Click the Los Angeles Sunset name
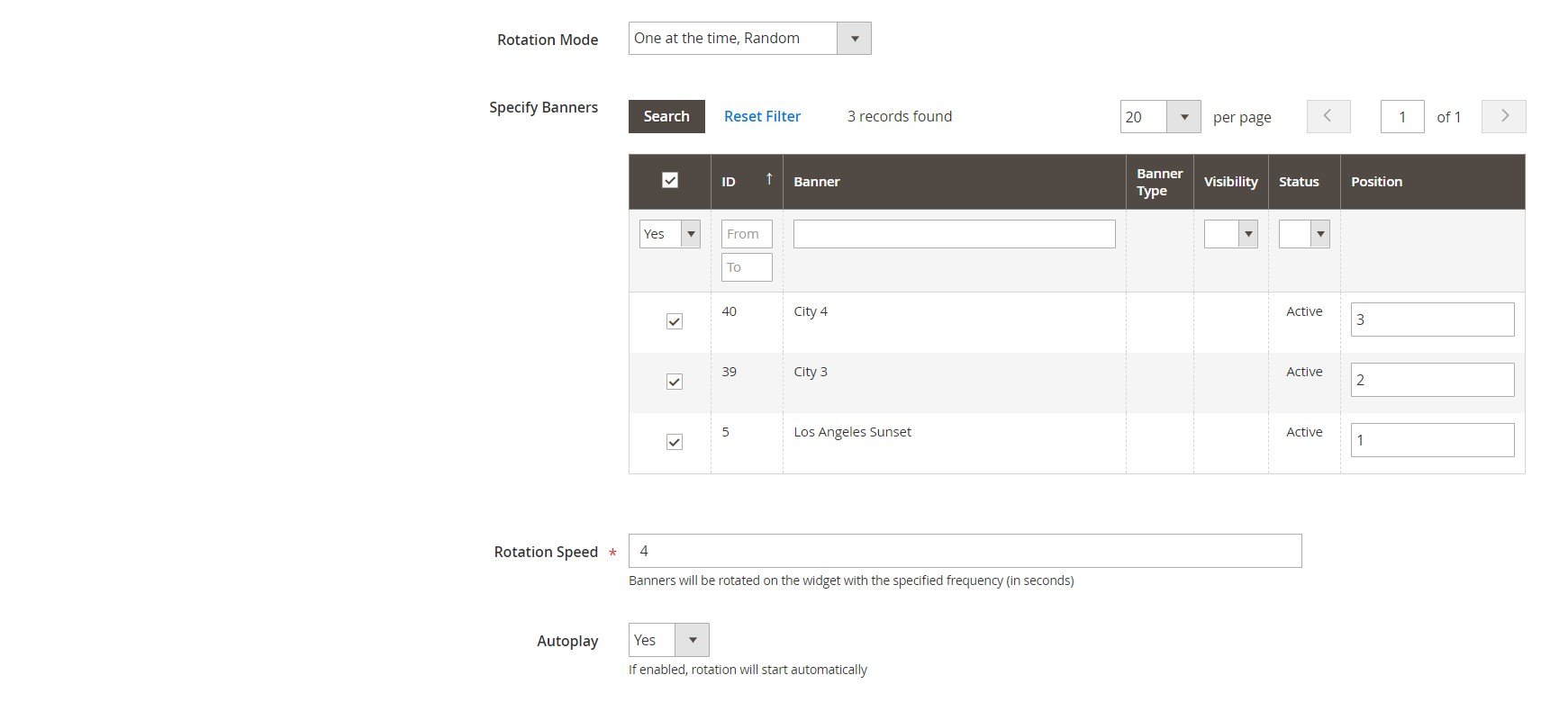 [x=852, y=432]
